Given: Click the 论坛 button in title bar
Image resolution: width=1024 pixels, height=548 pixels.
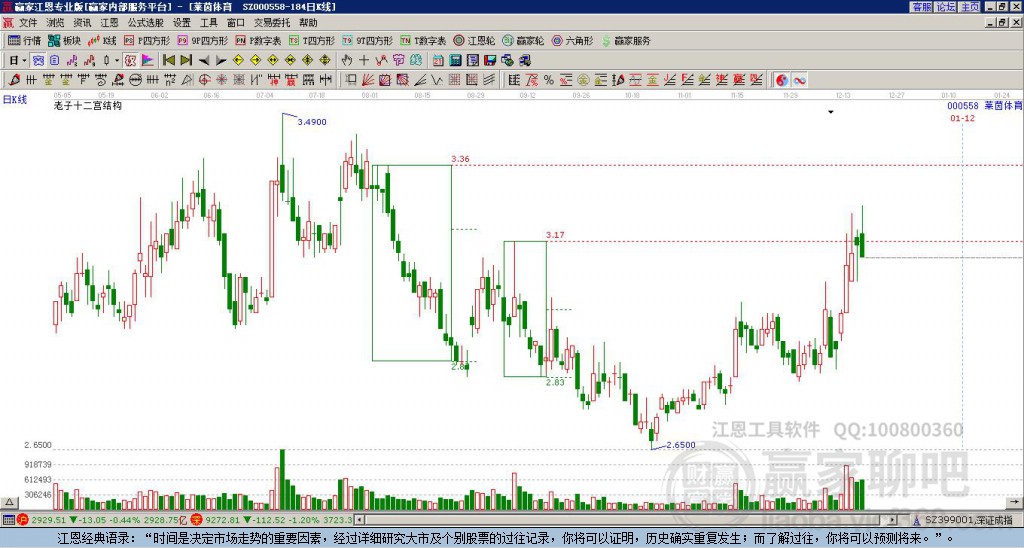Looking at the screenshot, I should (946, 7).
